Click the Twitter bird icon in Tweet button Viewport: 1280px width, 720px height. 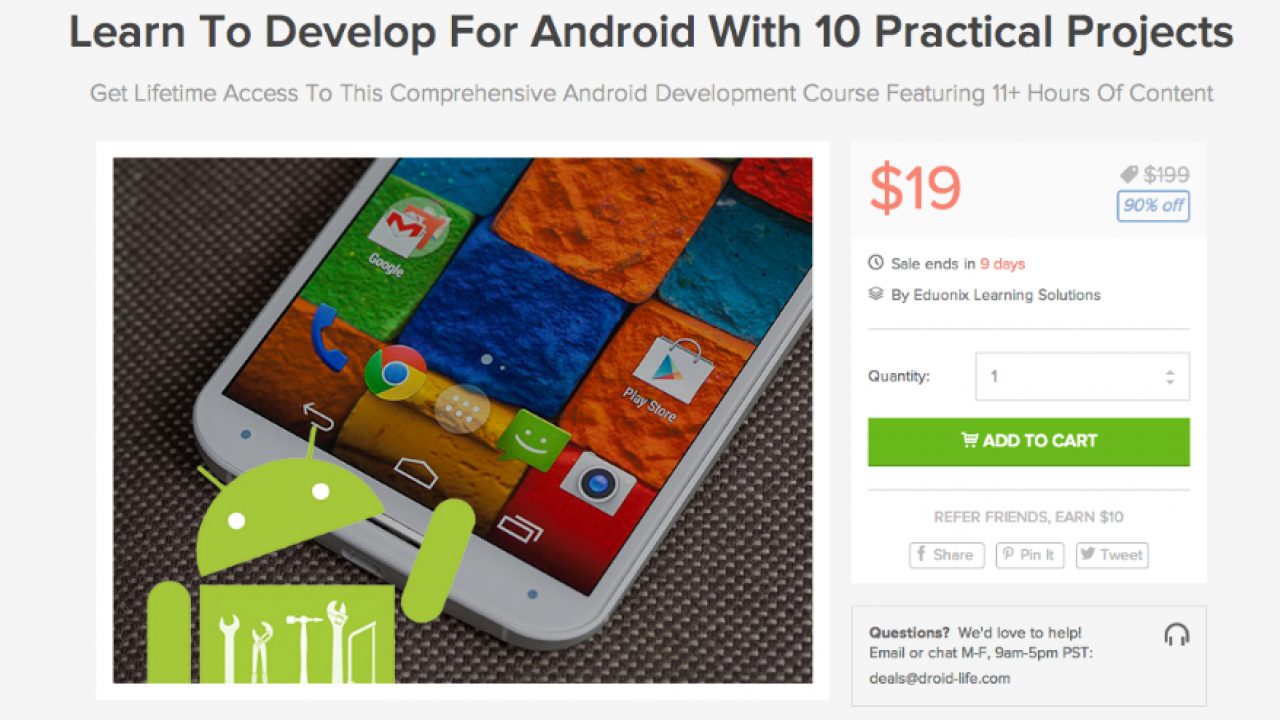[x=1089, y=555]
